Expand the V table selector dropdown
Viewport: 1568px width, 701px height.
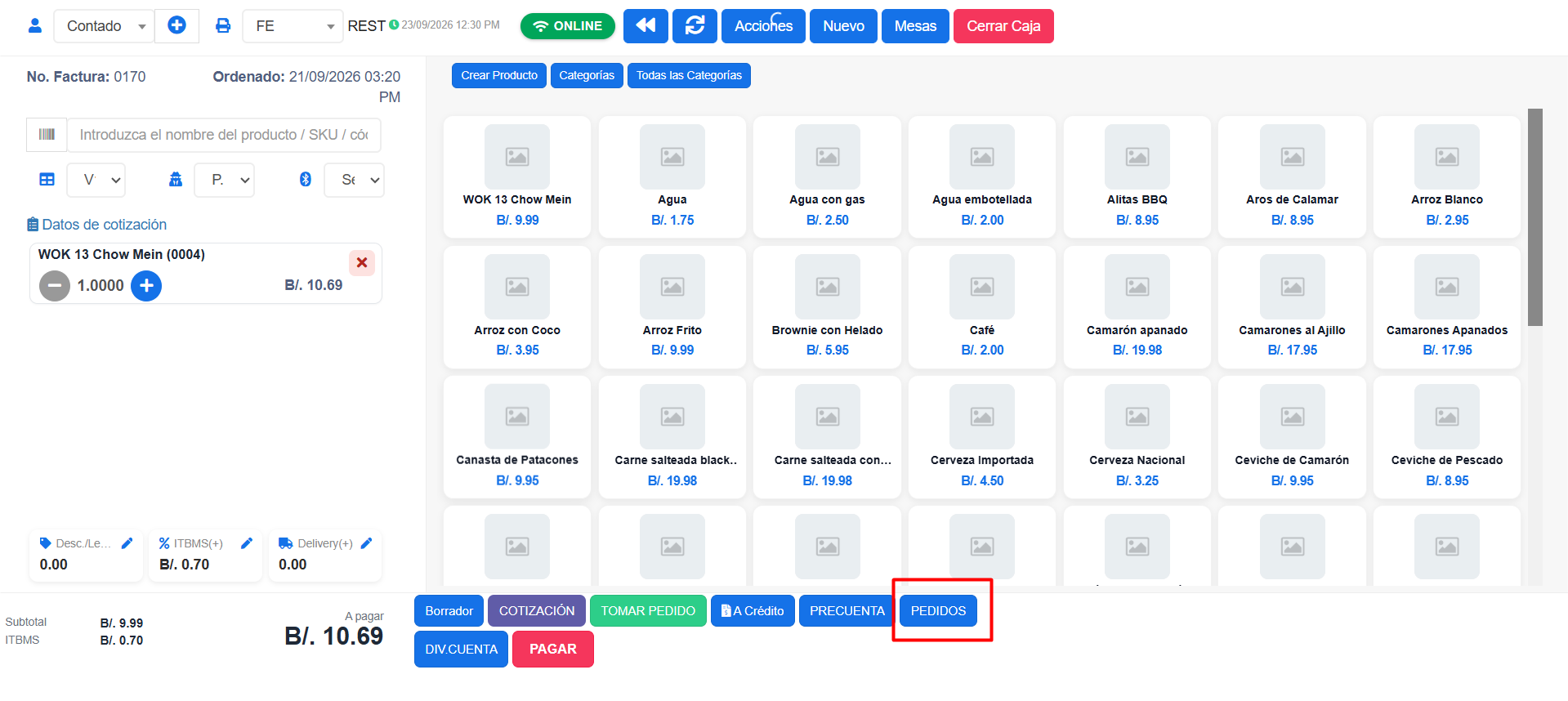pos(96,180)
